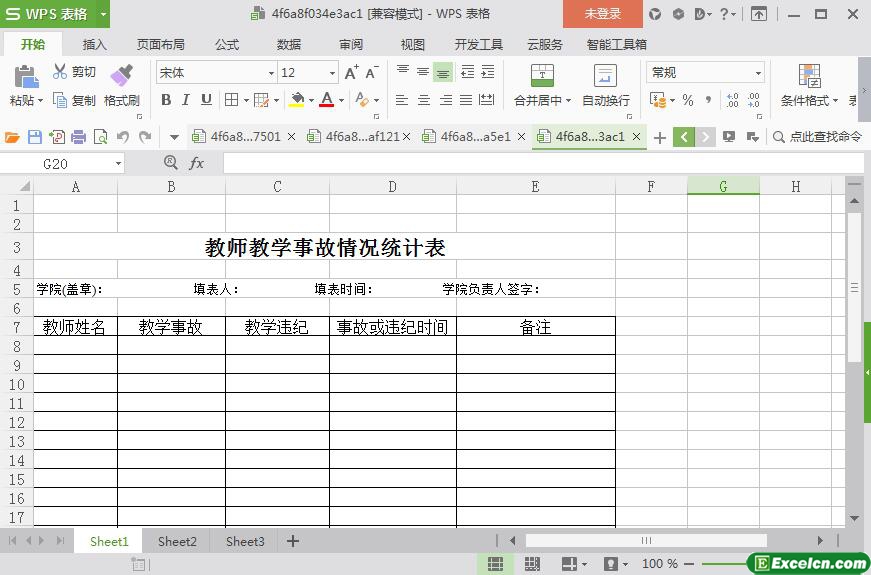Screen dimensions: 871x575
Task: Expand the font color dropdown arrow
Action: [341, 101]
